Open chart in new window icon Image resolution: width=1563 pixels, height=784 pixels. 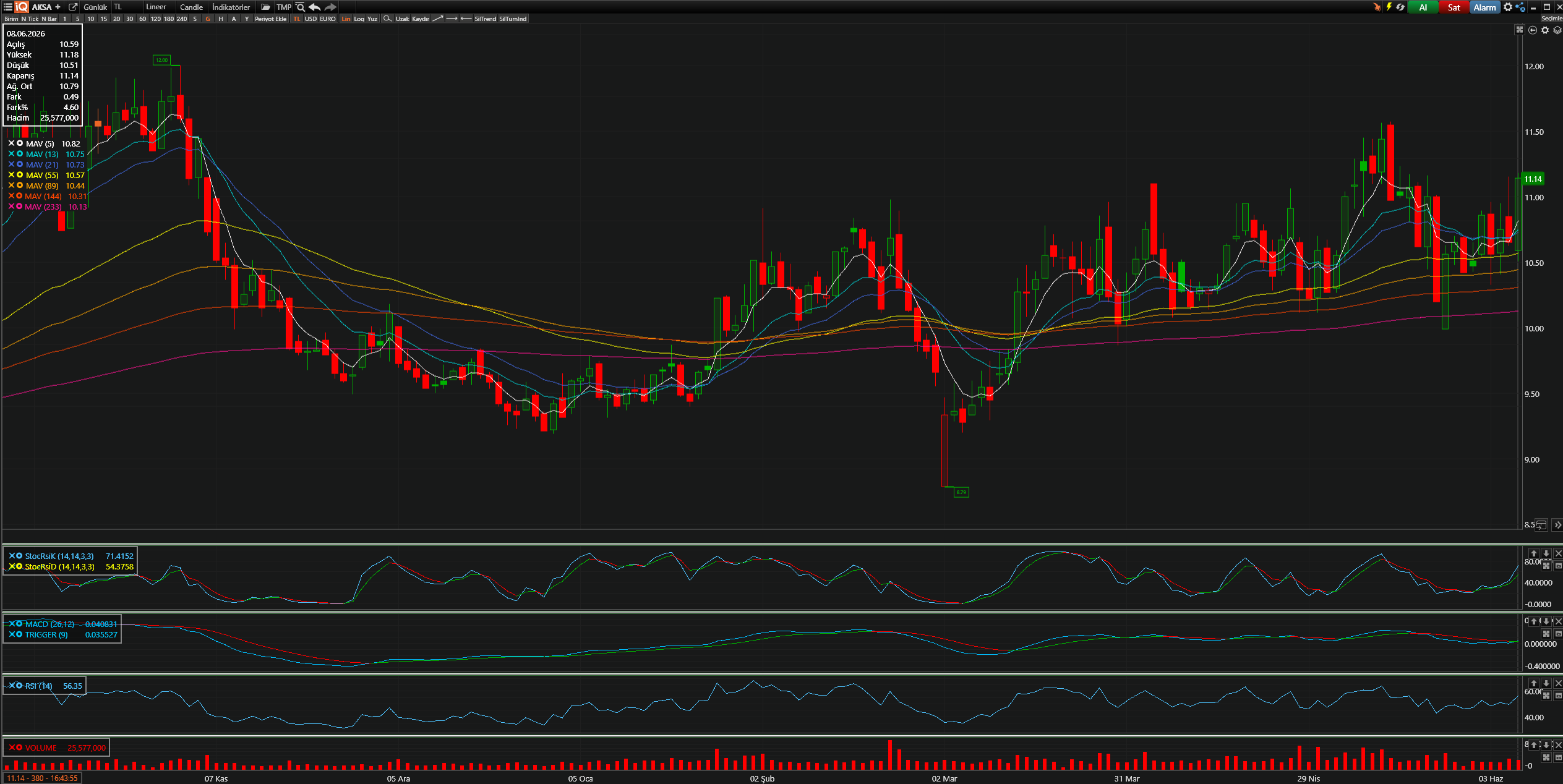pyautogui.click(x=72, y=7)
